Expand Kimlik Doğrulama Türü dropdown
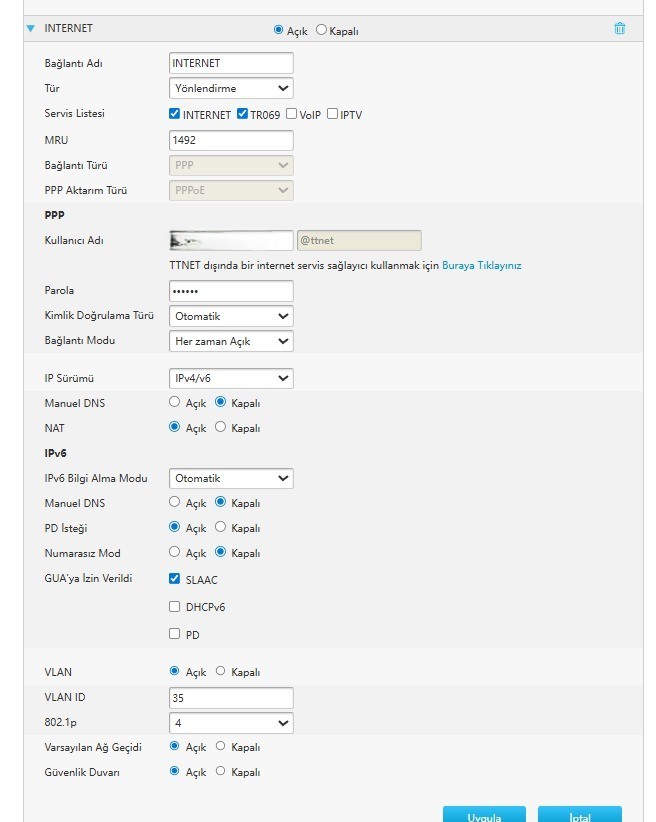This screenshot has height=822, width=656. (231, 316)
